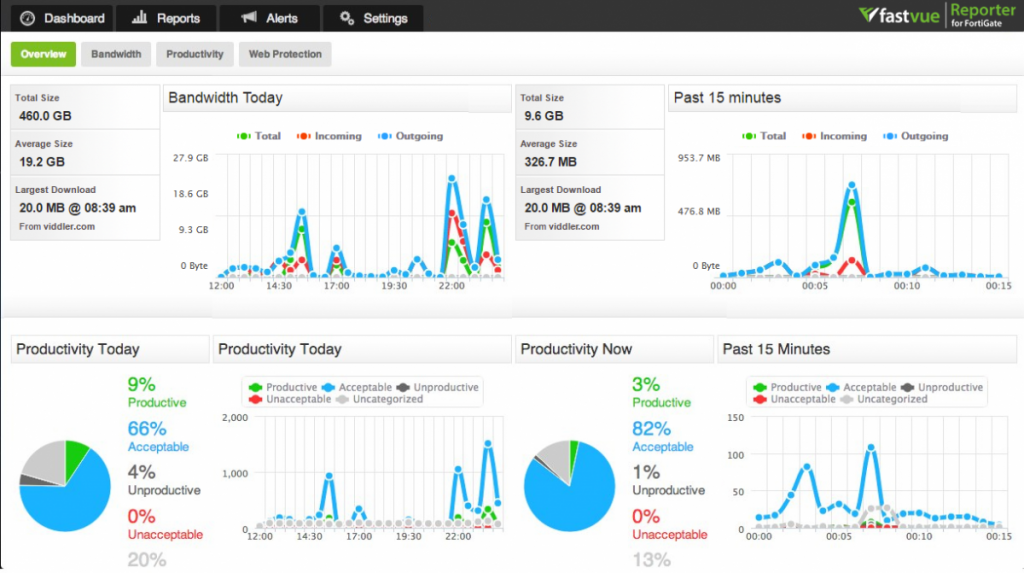
Task: Click the blue Acceptable slice in Productivity Today pie
Action: [x=60, y=500]
